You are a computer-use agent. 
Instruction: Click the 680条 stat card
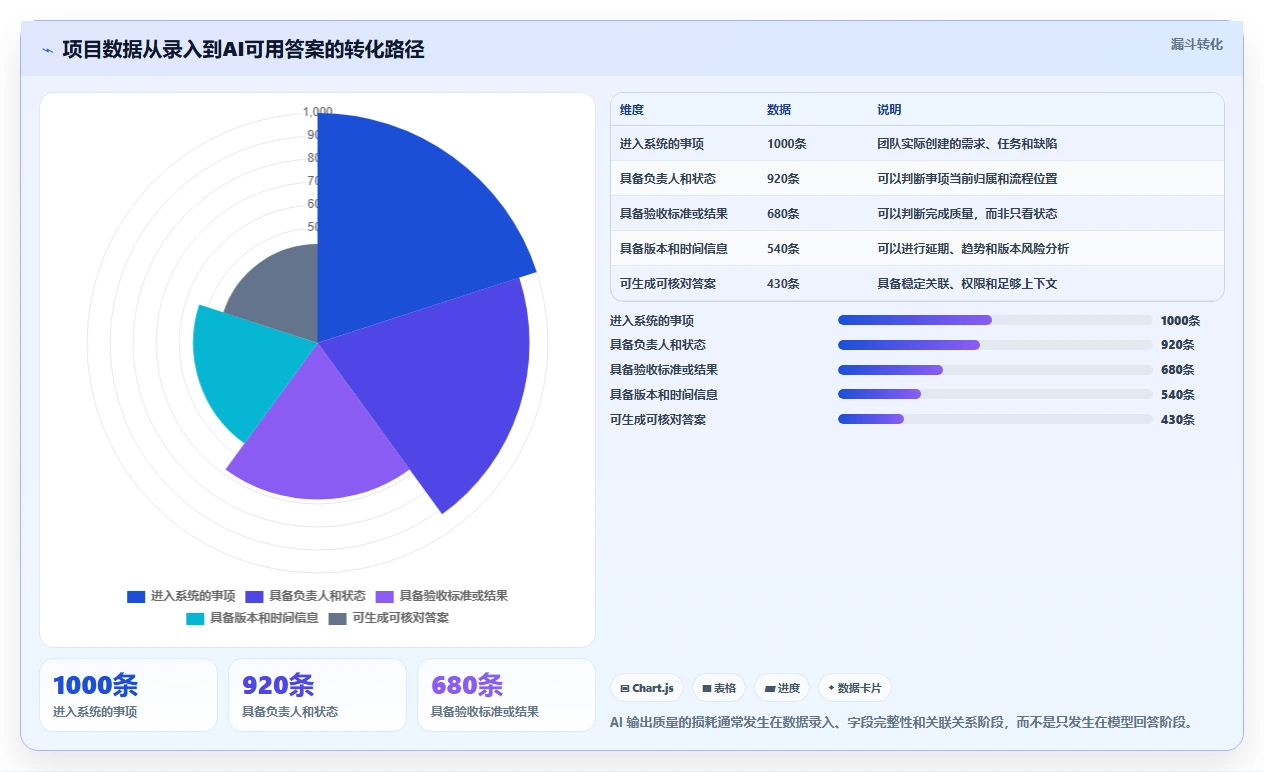pyautogui.click(x=506, y=695)
